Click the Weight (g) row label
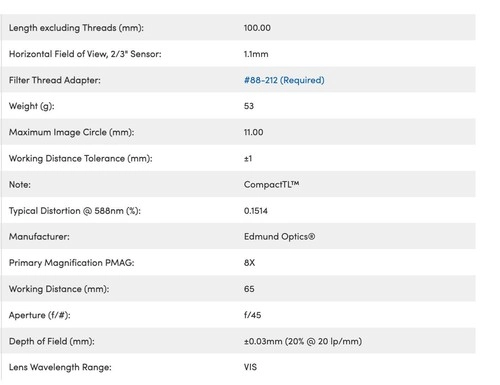 (32, 106)
